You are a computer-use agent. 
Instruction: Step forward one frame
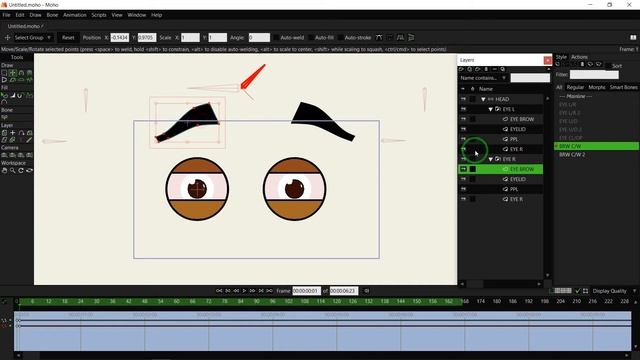(x=252, y=291)
